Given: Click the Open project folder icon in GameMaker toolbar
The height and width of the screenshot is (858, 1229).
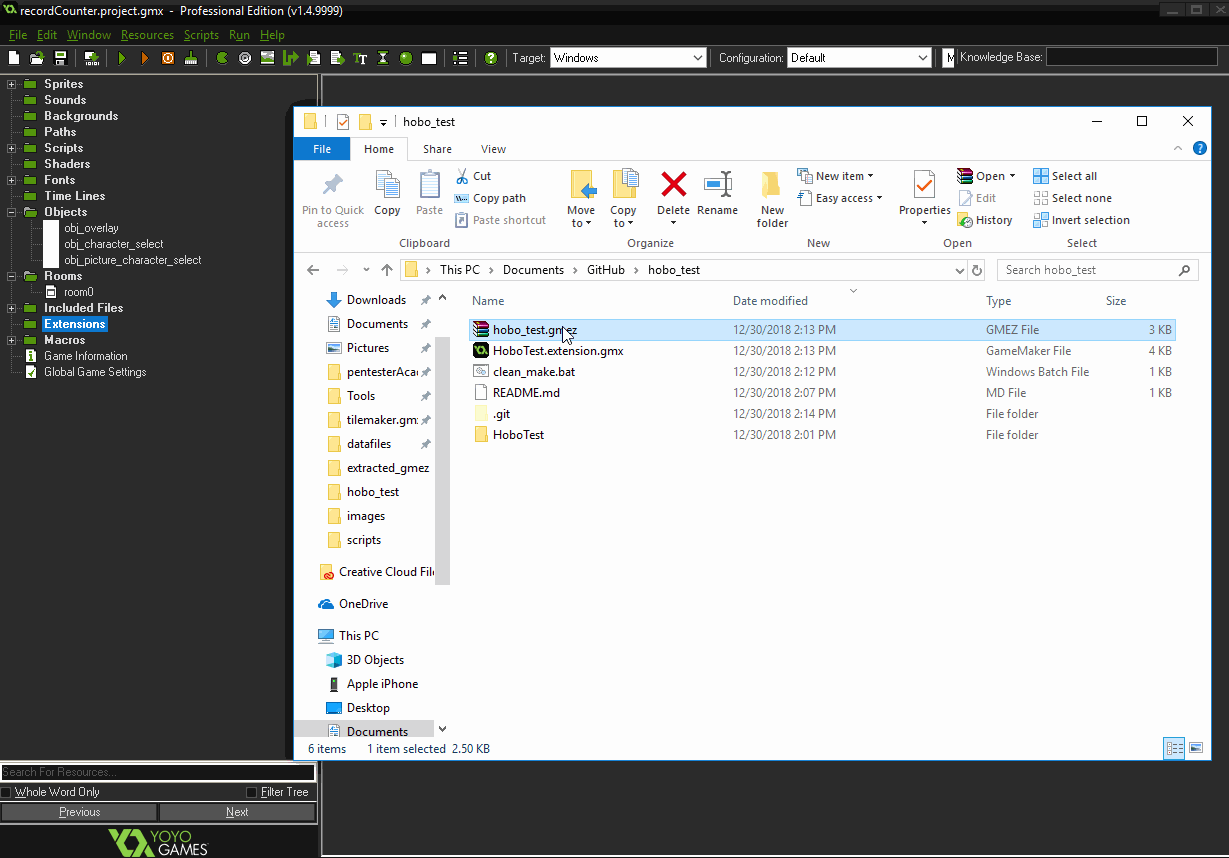Looking at the screenshot, I should (37, 58).
